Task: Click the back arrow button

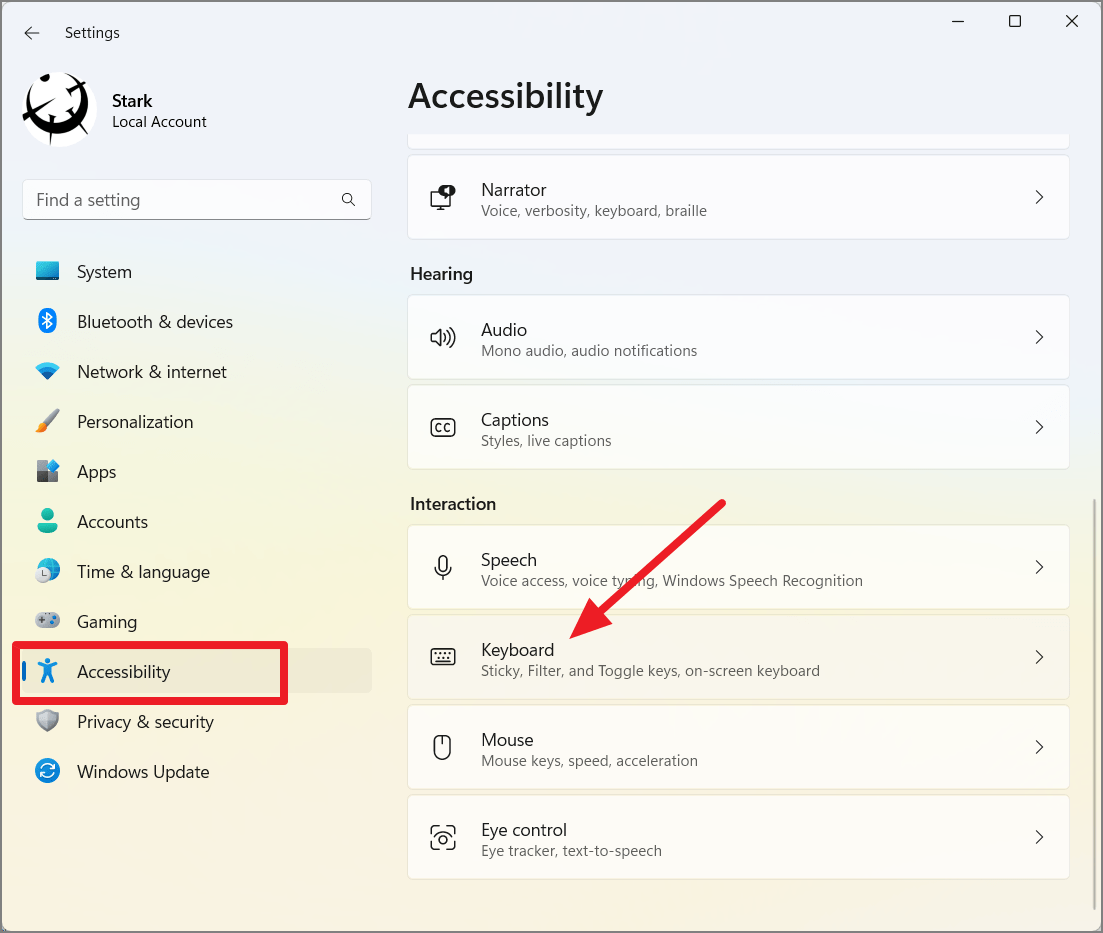Action: (x=31, y=32)
